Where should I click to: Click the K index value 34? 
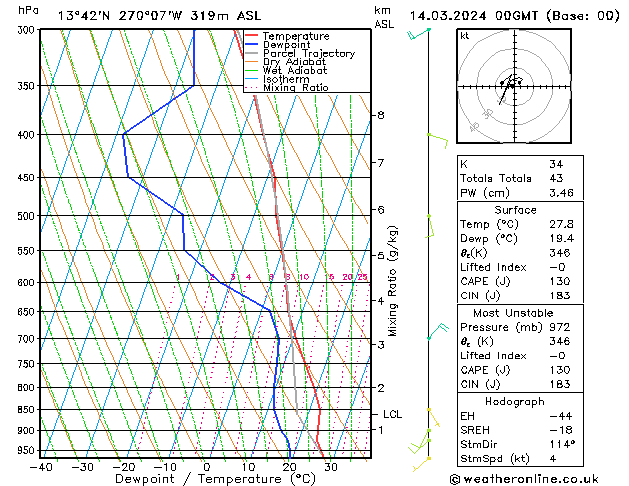point(556,164)
